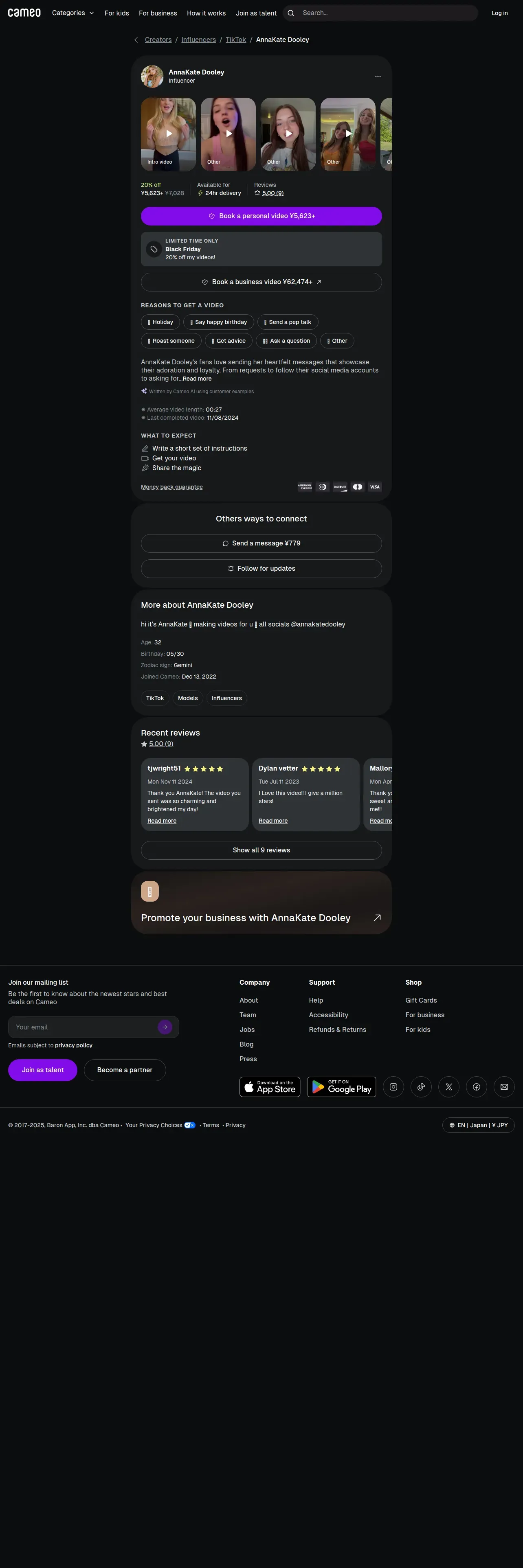
Task: Open Cameo's X icon
Action: [x=449, y=1086]
